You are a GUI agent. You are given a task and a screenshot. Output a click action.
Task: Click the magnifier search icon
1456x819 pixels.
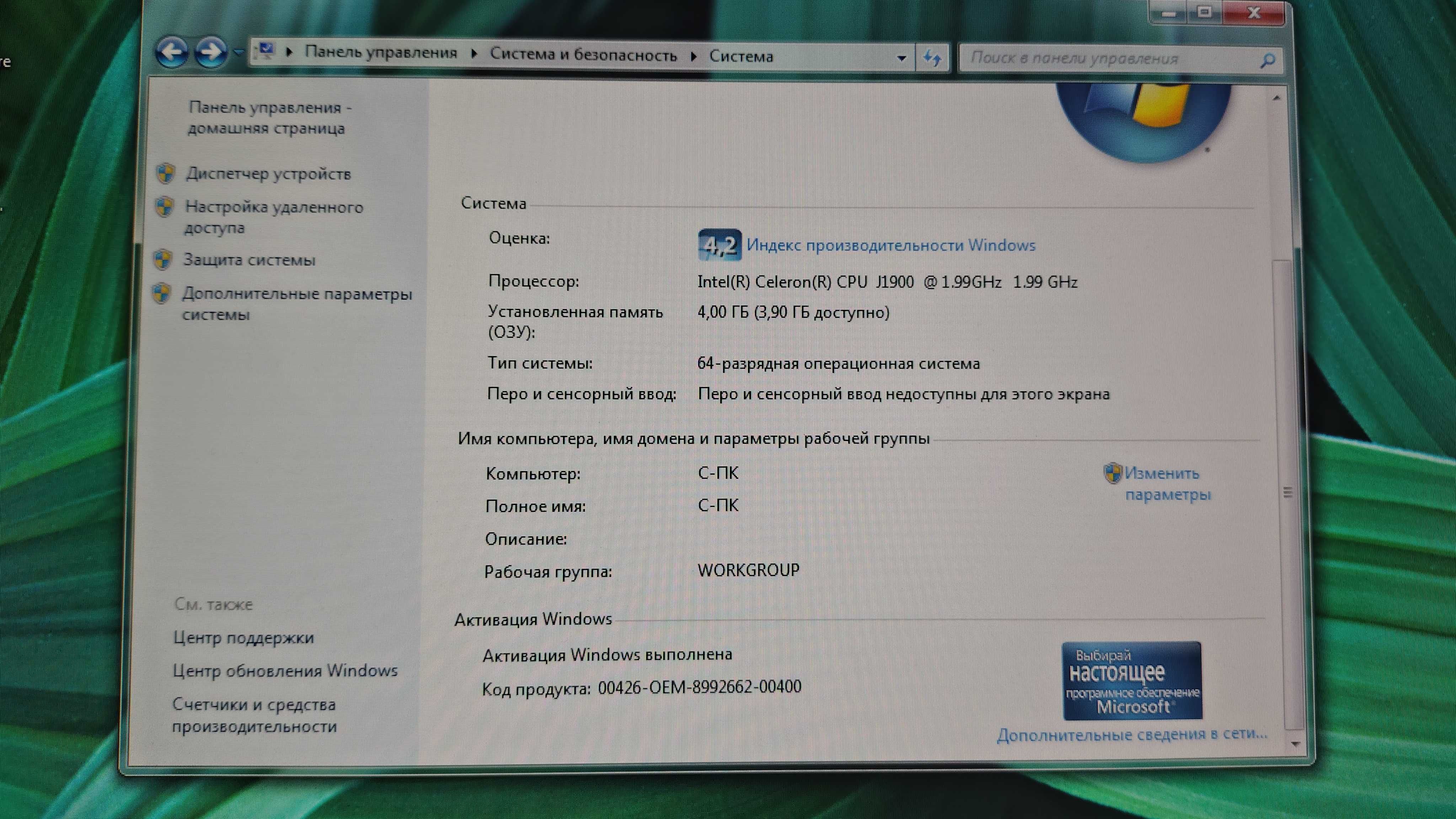(x=1267, y=60)
